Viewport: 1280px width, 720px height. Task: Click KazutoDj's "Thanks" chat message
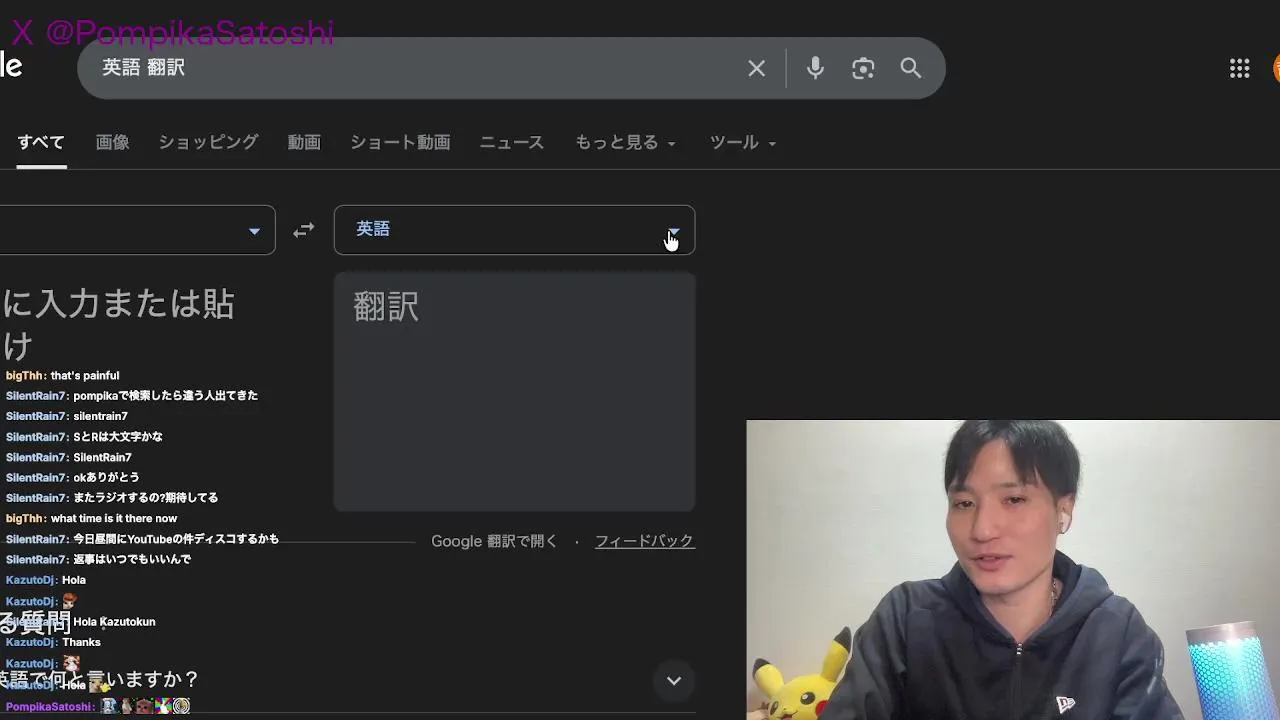[81, 643]
